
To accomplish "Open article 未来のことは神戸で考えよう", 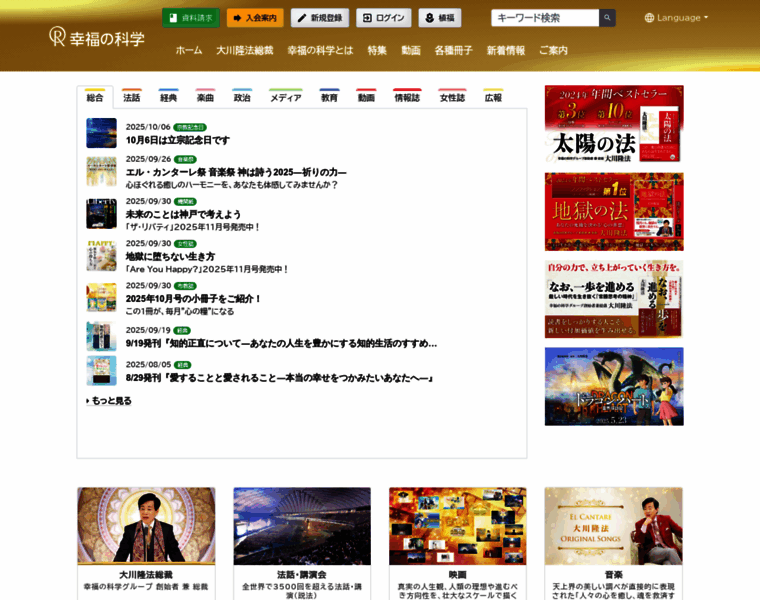I will (183, 214).
